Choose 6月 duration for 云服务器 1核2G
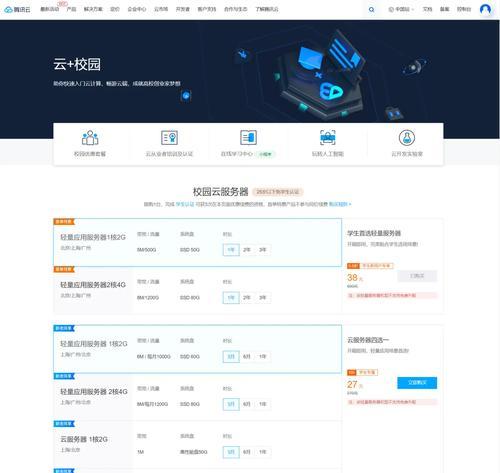The image size is (500, 473). (x=247, y=452)
